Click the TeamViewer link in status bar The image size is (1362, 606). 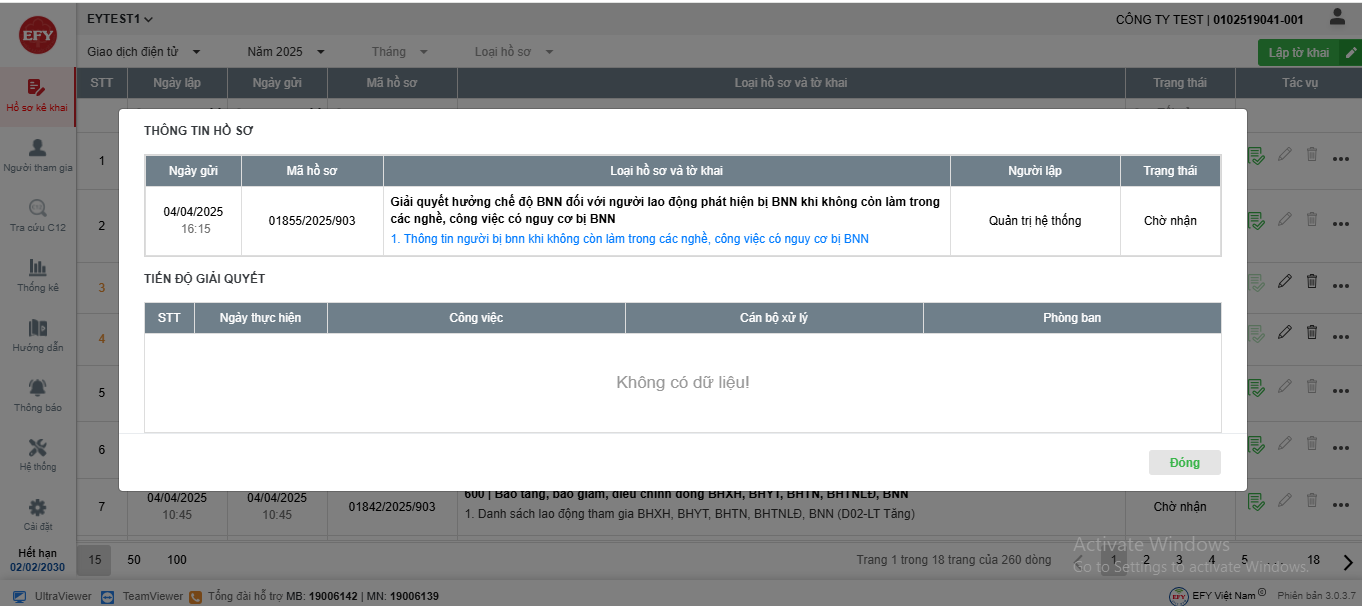(143, 596)
